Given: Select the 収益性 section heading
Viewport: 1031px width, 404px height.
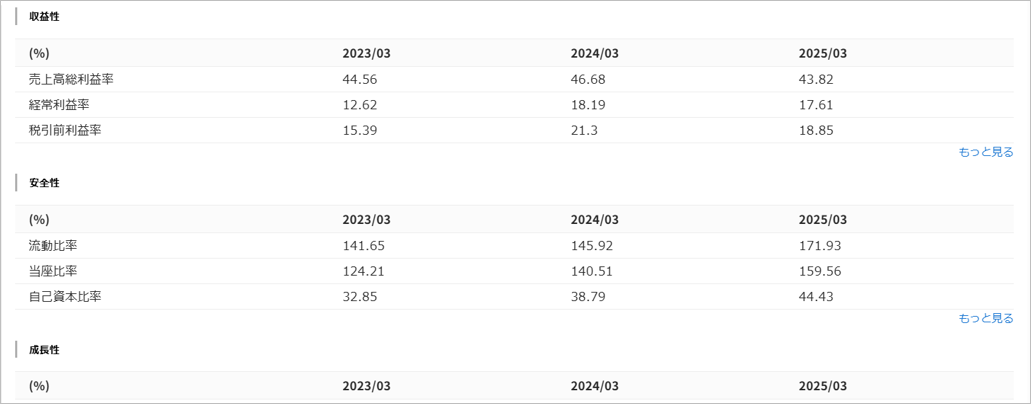Looking at the screenshot, I should [x=44, y=17].
